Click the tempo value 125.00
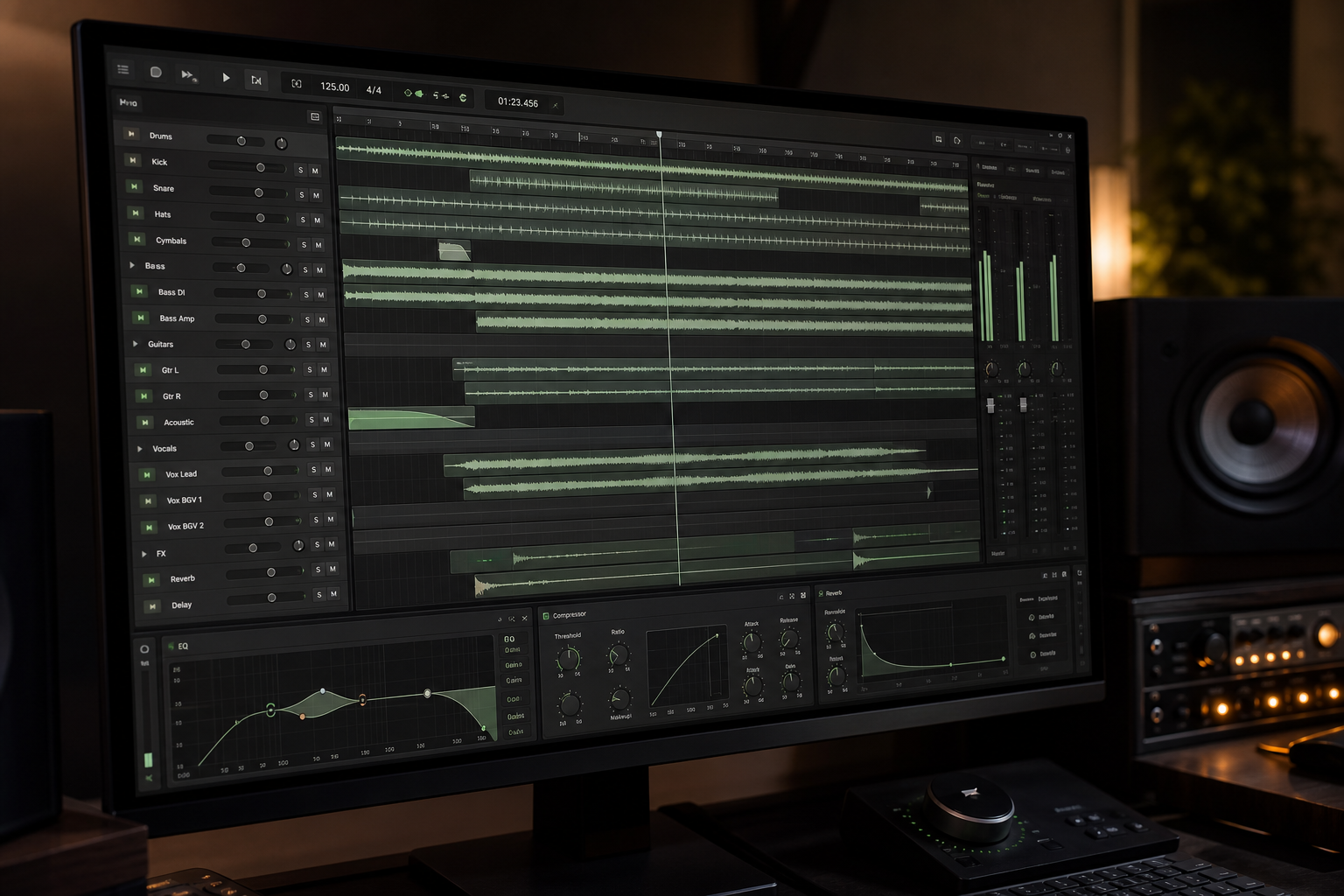The width and height of the screenshot is (1344, 896). 334,87
